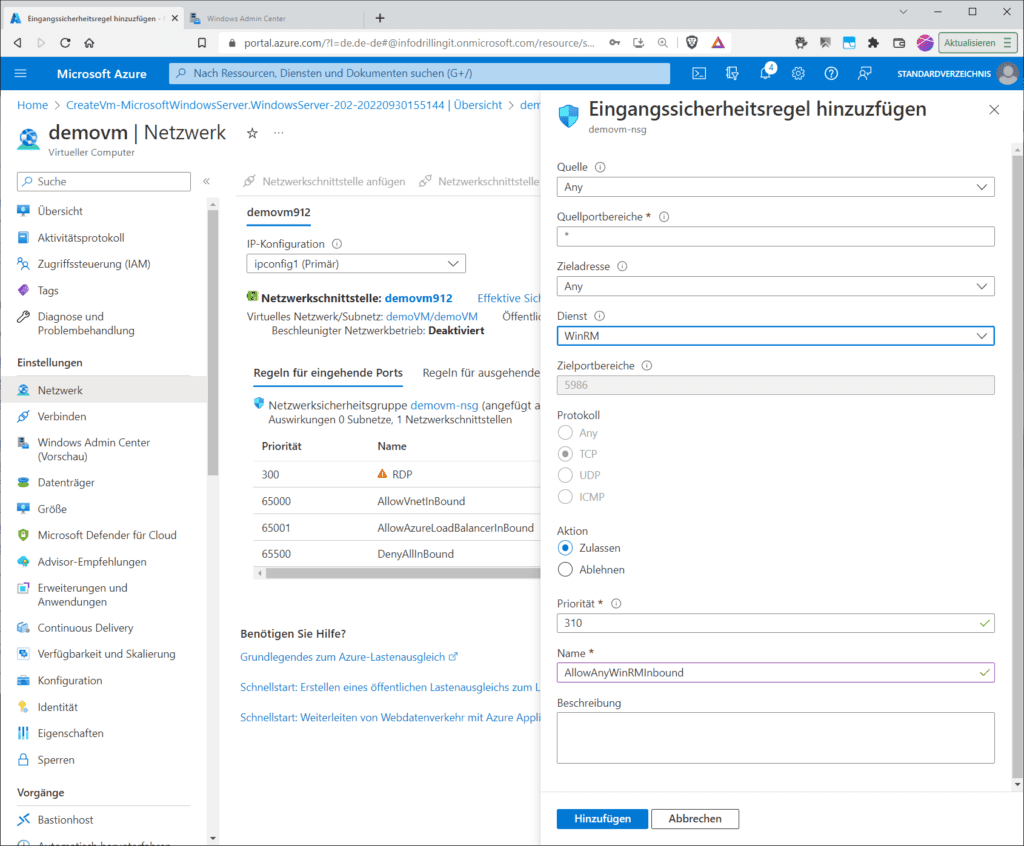
Task: Open Brave Shields icon
Action: click(692, 42)
